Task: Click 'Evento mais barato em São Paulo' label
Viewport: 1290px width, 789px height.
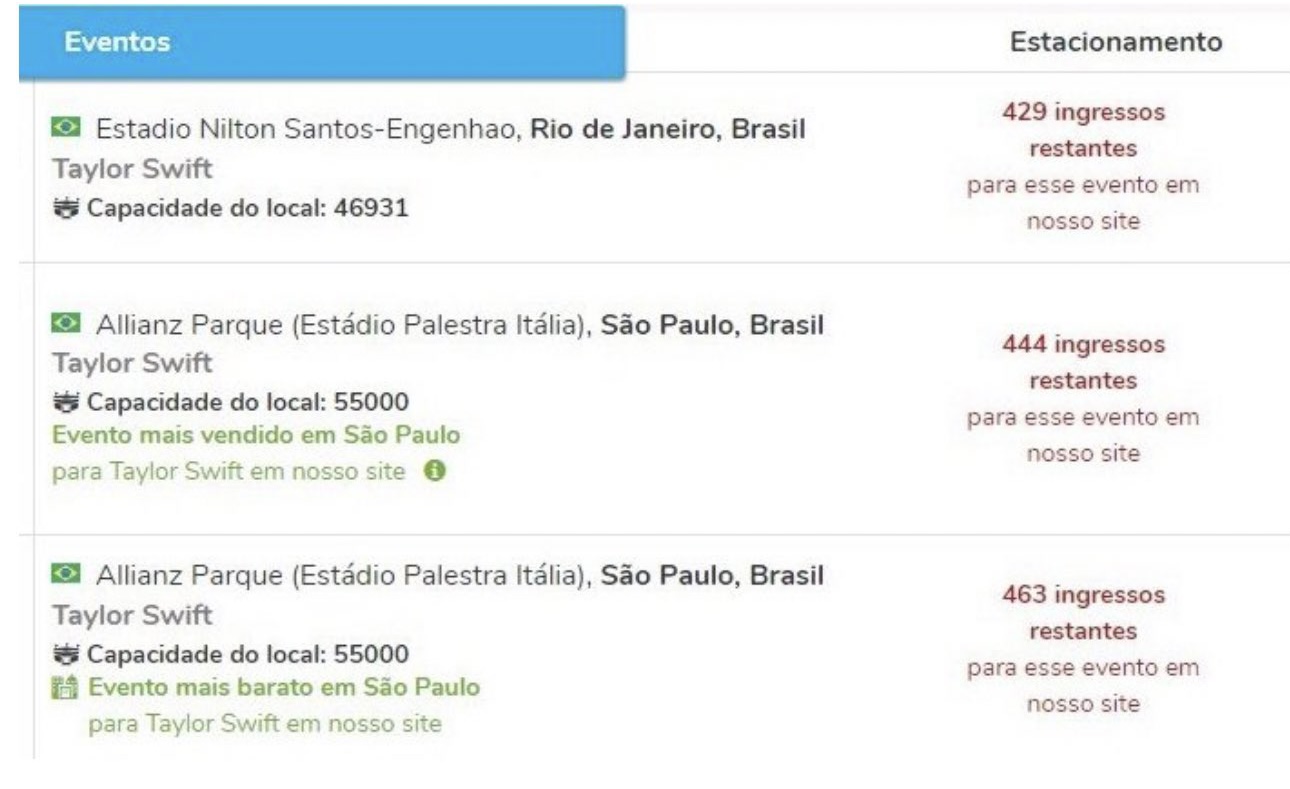Action: pyautogui.click(x=284, y=688)
